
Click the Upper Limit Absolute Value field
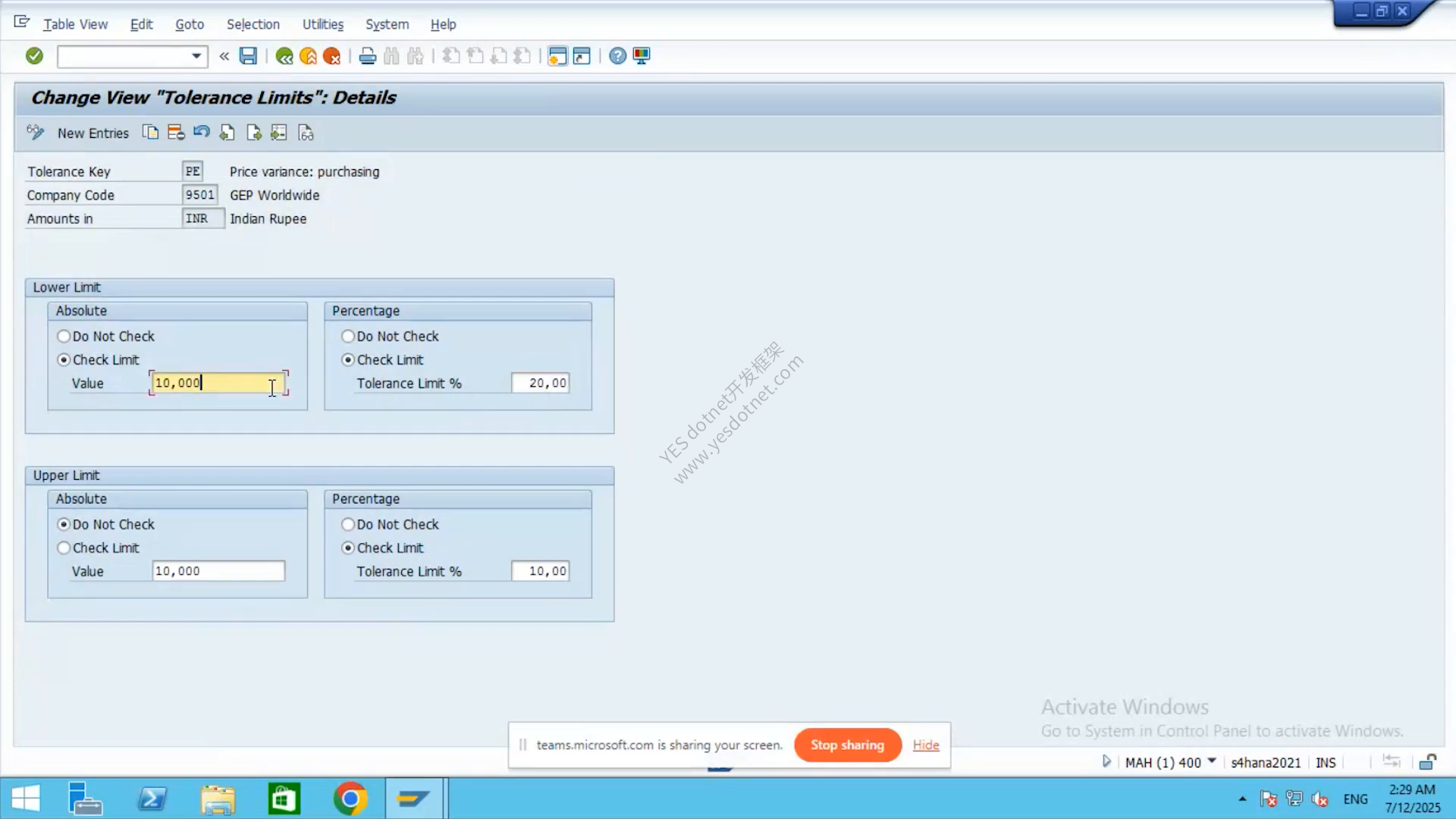pyautogui.click(x=218, y=571)
